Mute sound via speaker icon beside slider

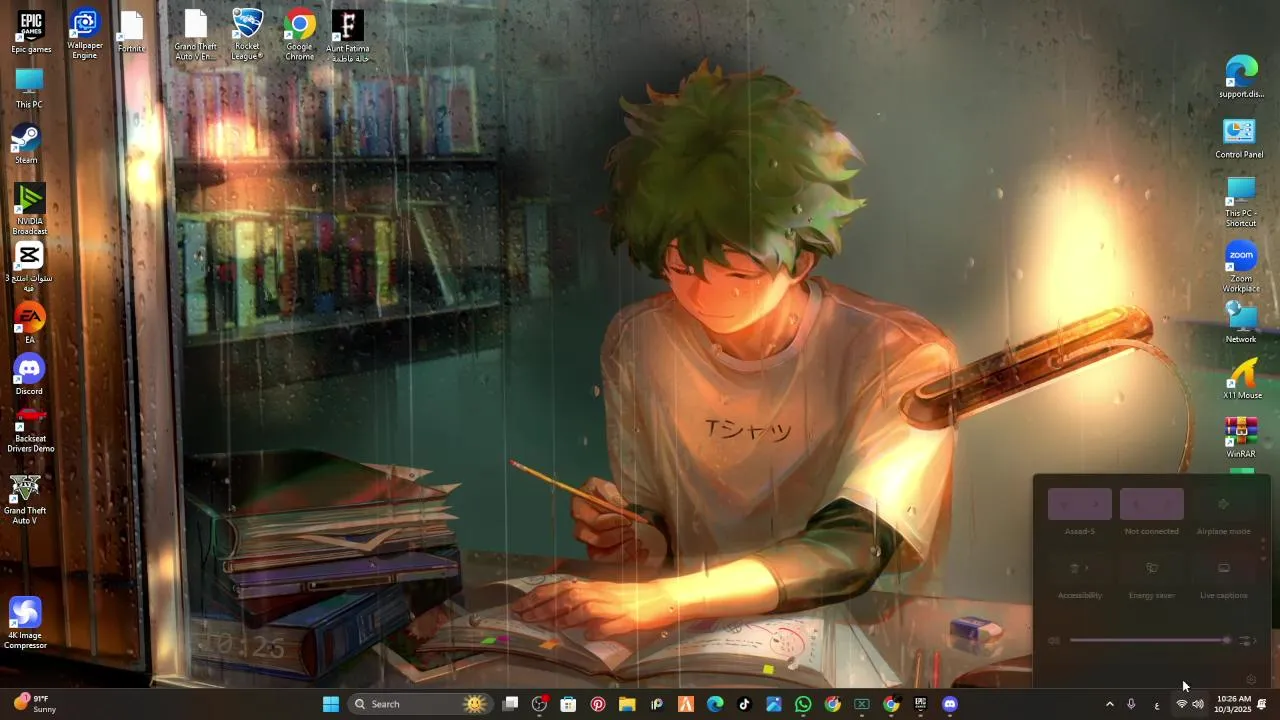click(1054, 641)
